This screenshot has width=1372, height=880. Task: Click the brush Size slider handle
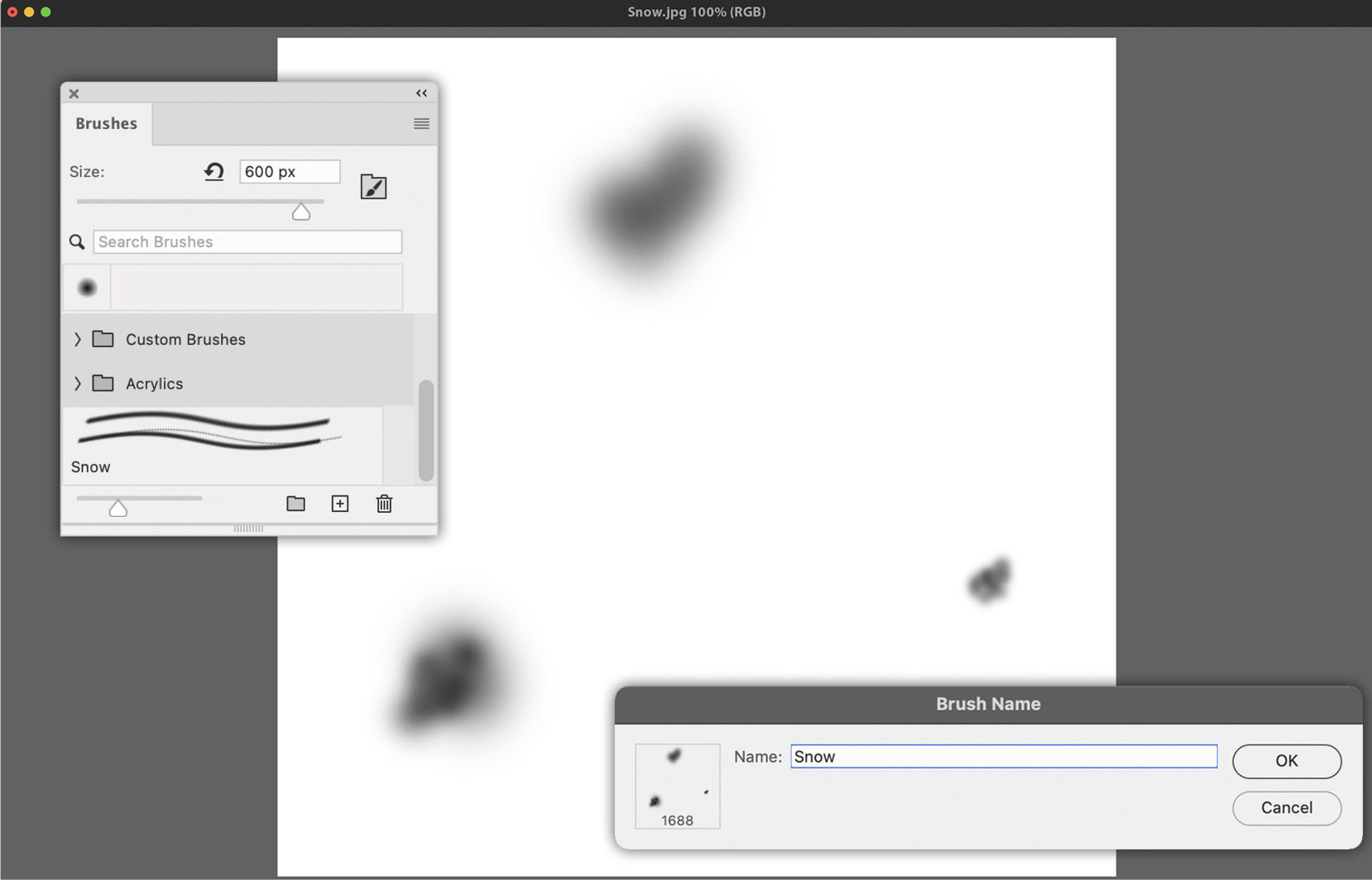click(x=301, y=213)
